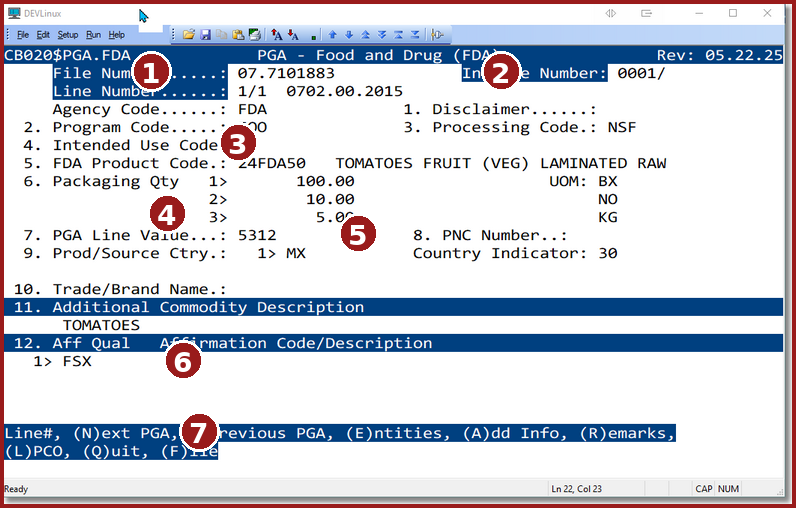Open the Run menu
The image size is (796, 508).
click(93, 34)
